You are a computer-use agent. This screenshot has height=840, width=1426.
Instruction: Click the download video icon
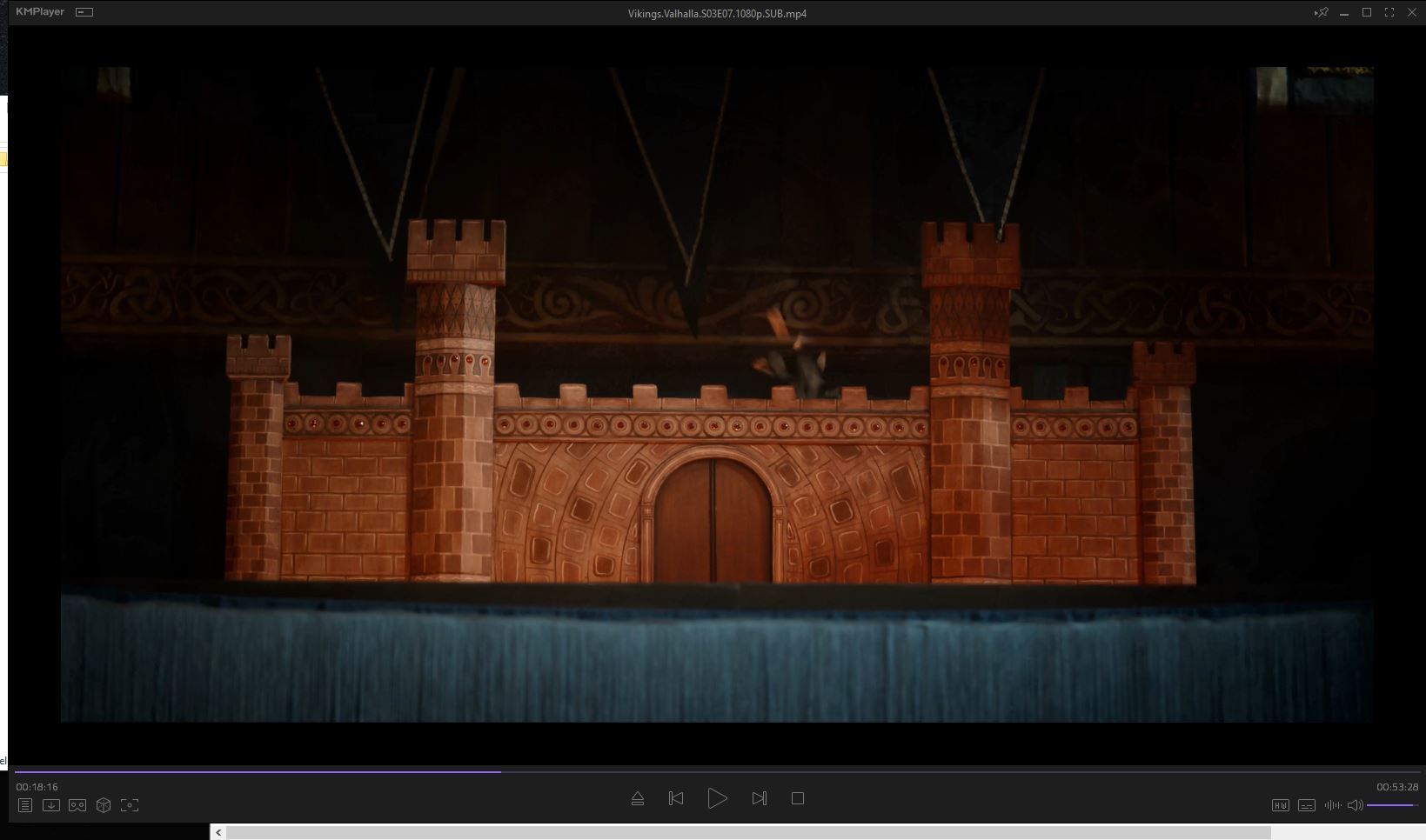tap(51, 805)
